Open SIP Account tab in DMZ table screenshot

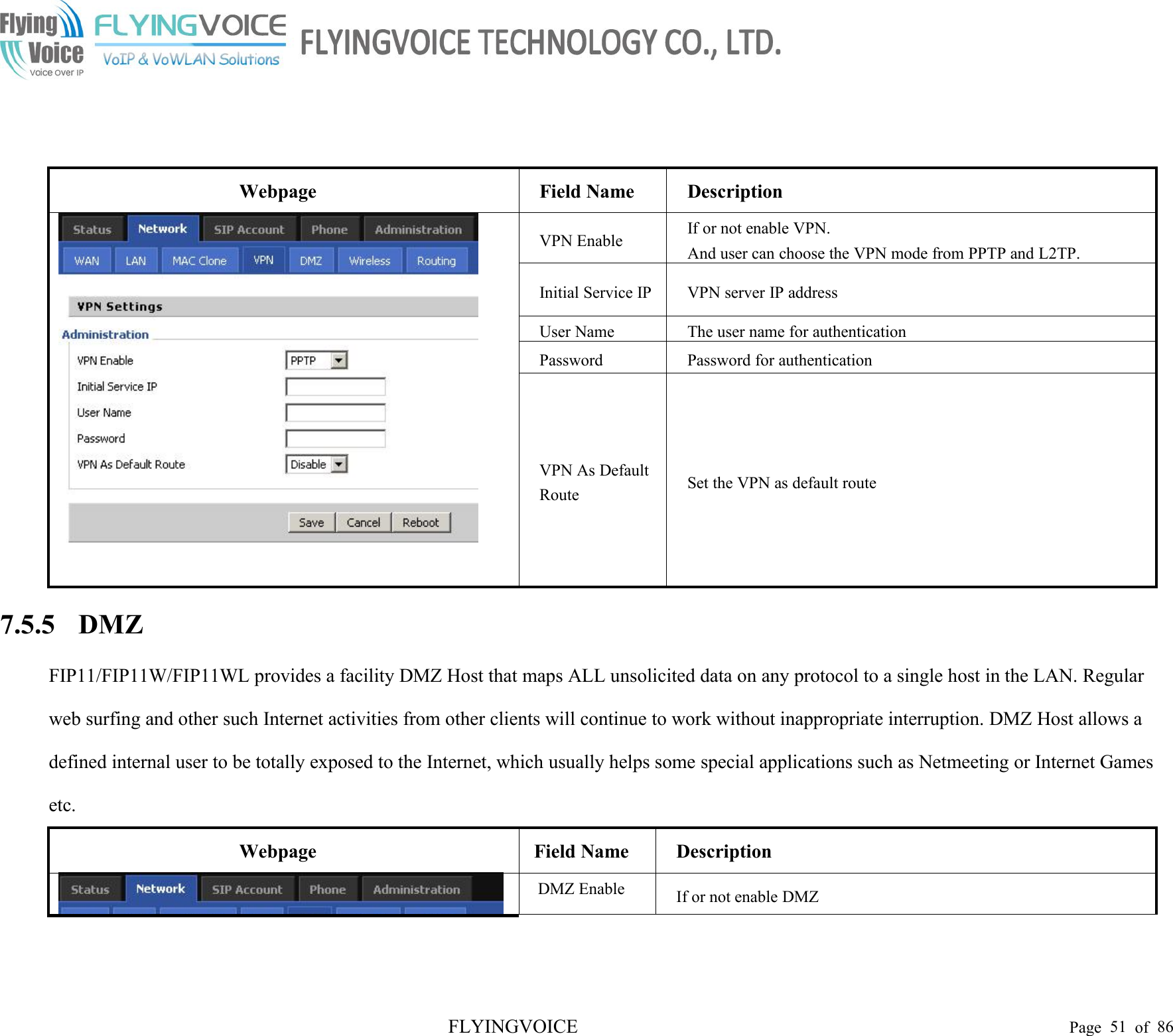pos(247,889)
